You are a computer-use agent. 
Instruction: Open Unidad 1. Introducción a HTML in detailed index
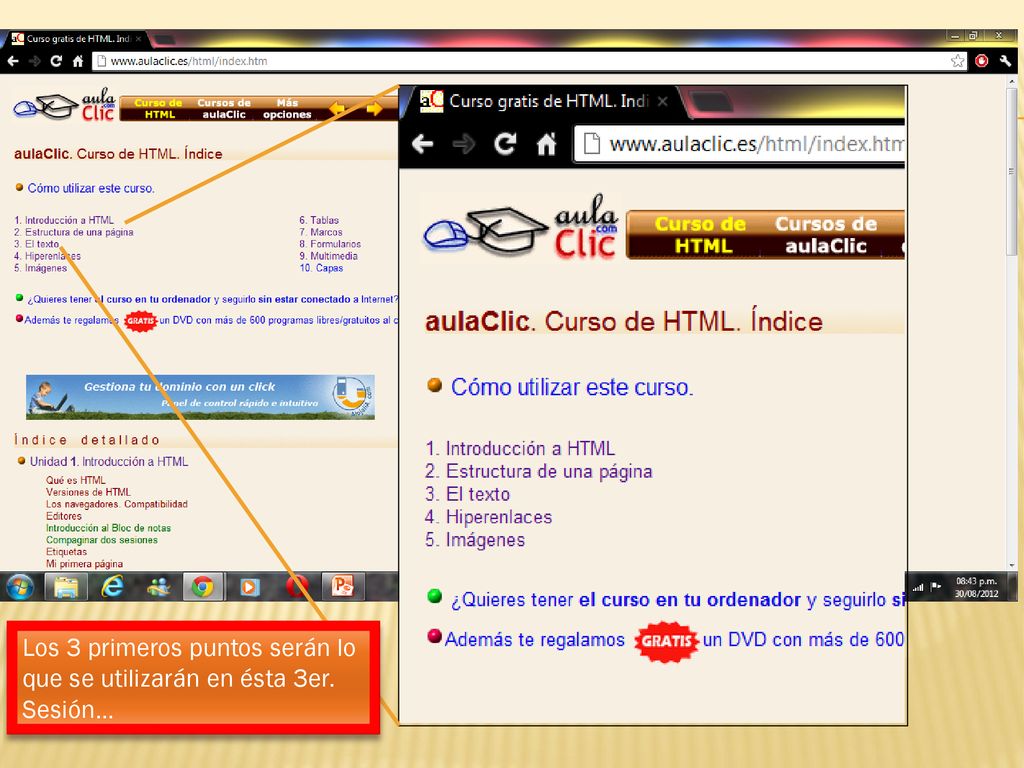coord(108,462)
